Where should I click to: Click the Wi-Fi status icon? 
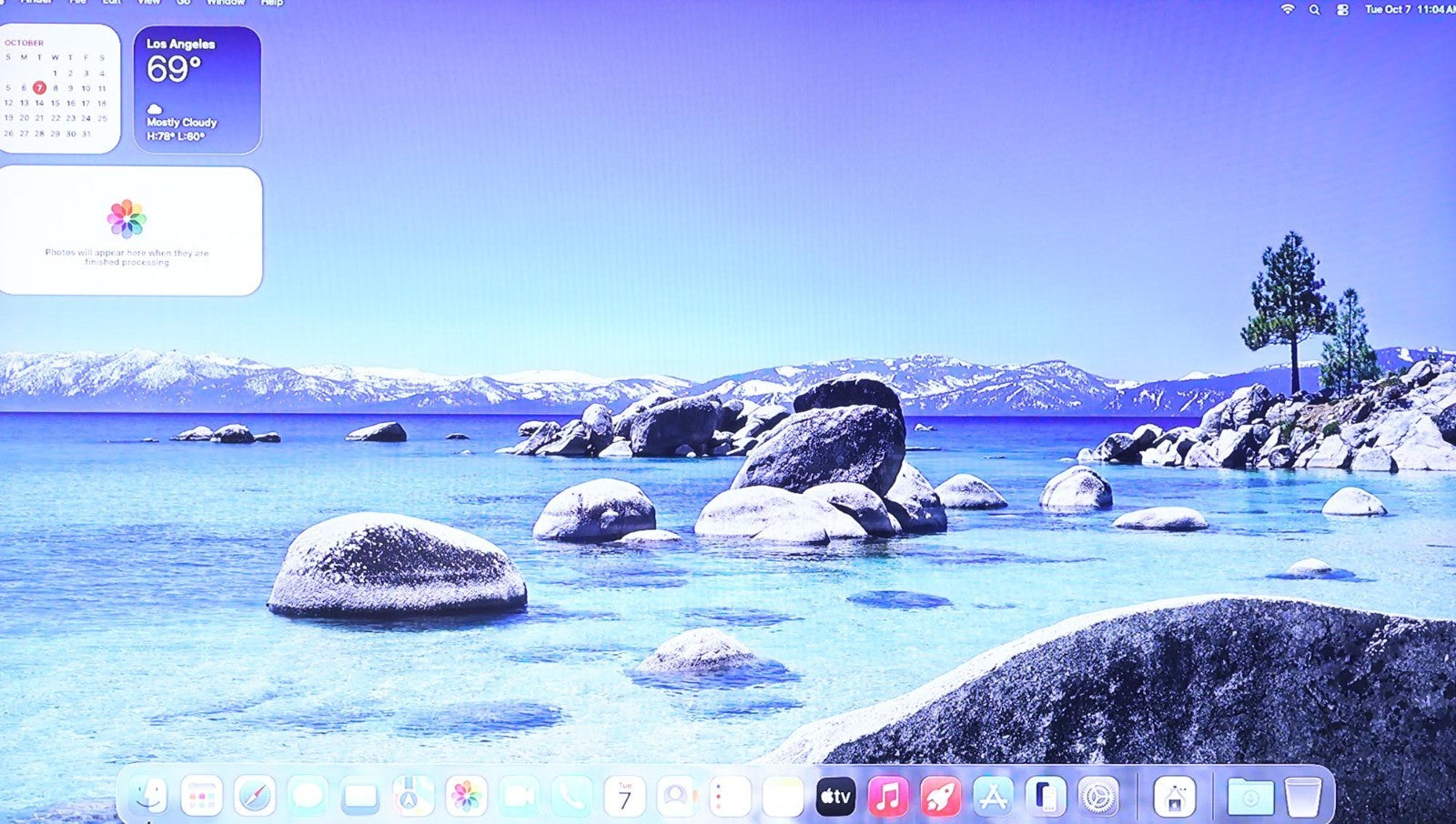[x=1287, y=9]
